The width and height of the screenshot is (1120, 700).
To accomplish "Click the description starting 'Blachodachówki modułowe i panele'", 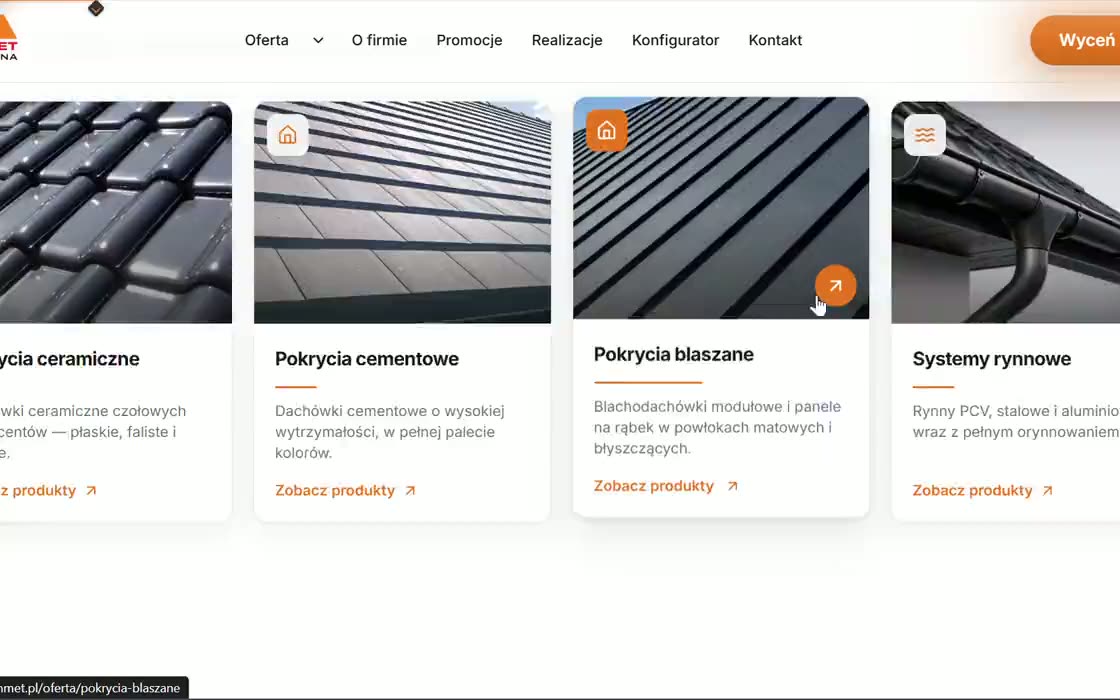I will click(x=717, y=427).
